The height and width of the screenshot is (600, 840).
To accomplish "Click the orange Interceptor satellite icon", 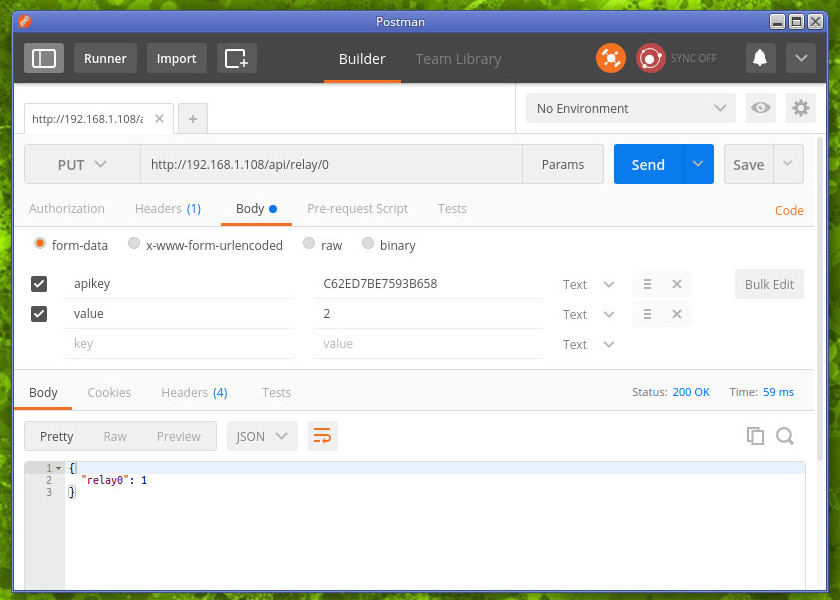I will point(611,58).
